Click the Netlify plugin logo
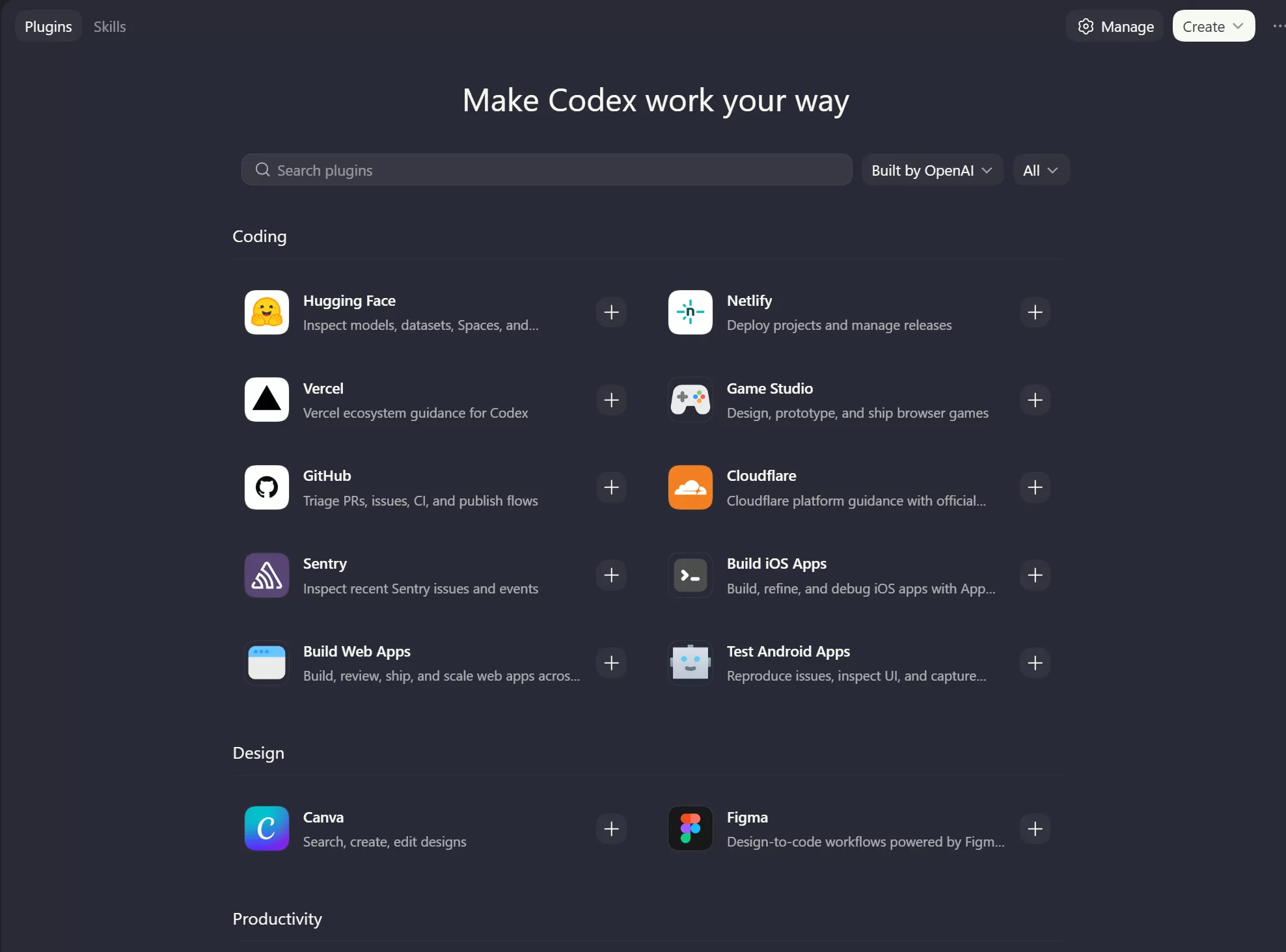Viewport: 1286px width, 952px height. coord(690,312)
